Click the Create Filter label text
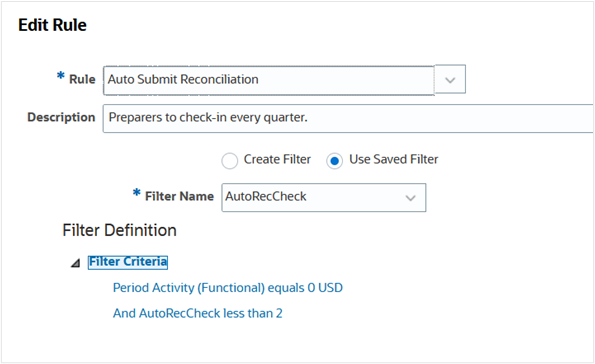The width and height of the screenshot is (595, 364). pyautogui.click(x=277, y=159)
